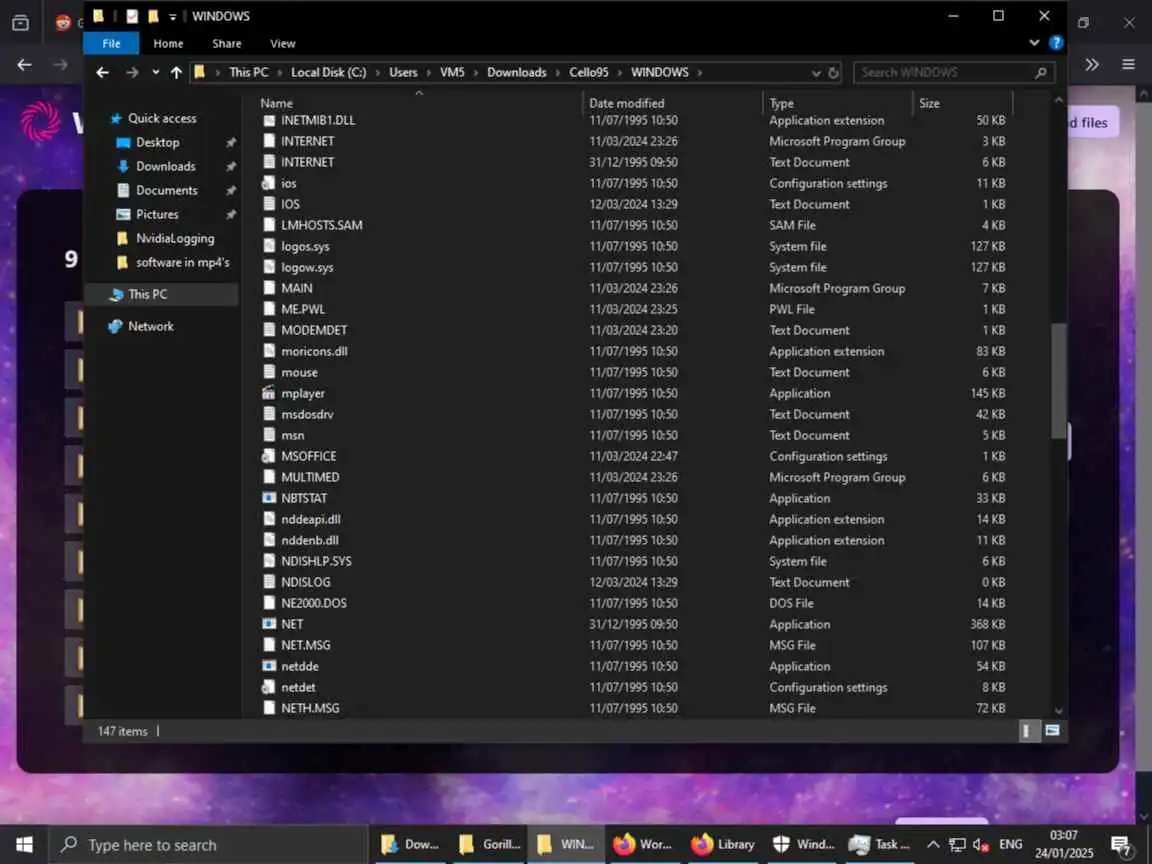Select This PC in navigation pane
The image size is (1152, 864).
pos(147,294)
